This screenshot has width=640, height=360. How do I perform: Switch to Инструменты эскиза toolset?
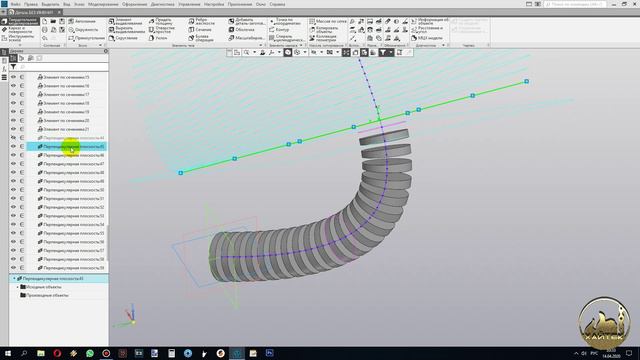pos(20,38)
